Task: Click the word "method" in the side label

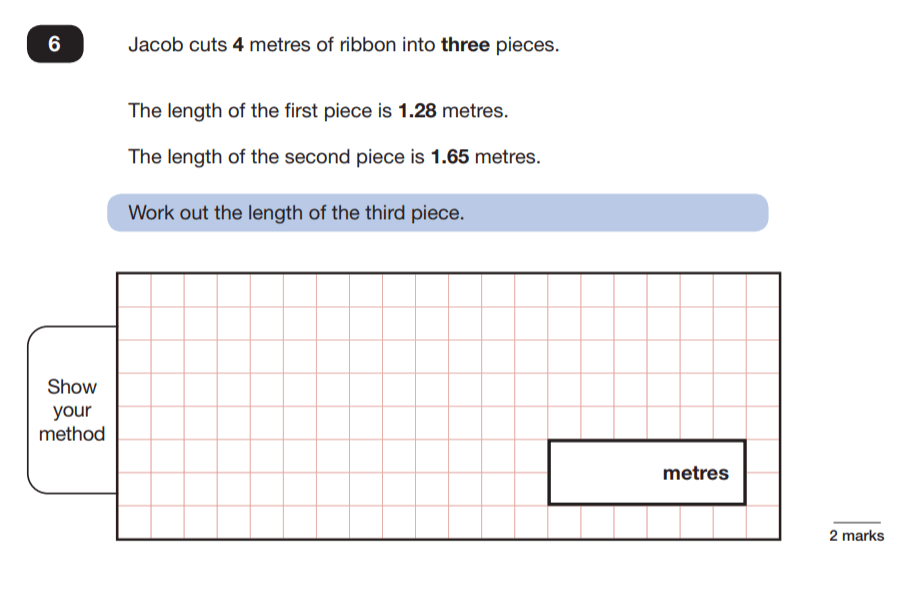Action: click(x=72, y=435)
